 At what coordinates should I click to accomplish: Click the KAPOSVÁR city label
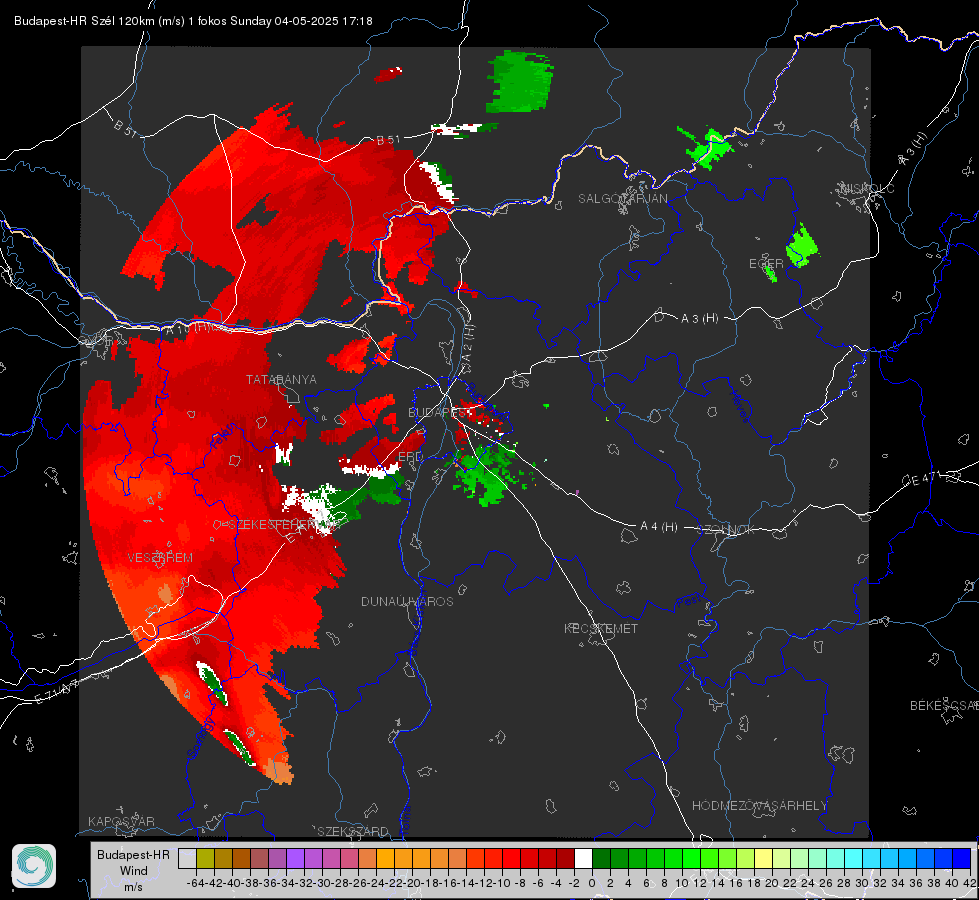point(121,821)
